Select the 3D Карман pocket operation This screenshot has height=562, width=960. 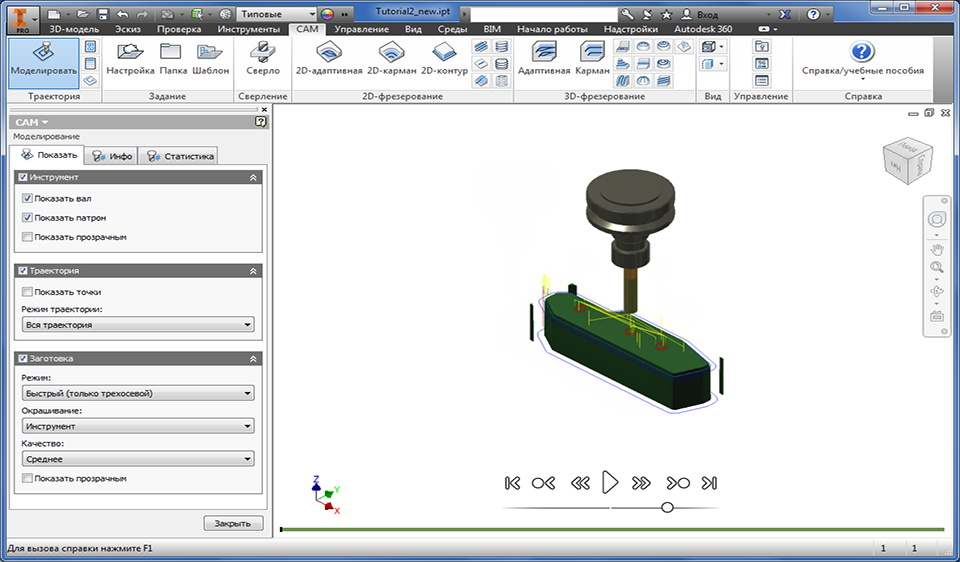tap(592, 59)
